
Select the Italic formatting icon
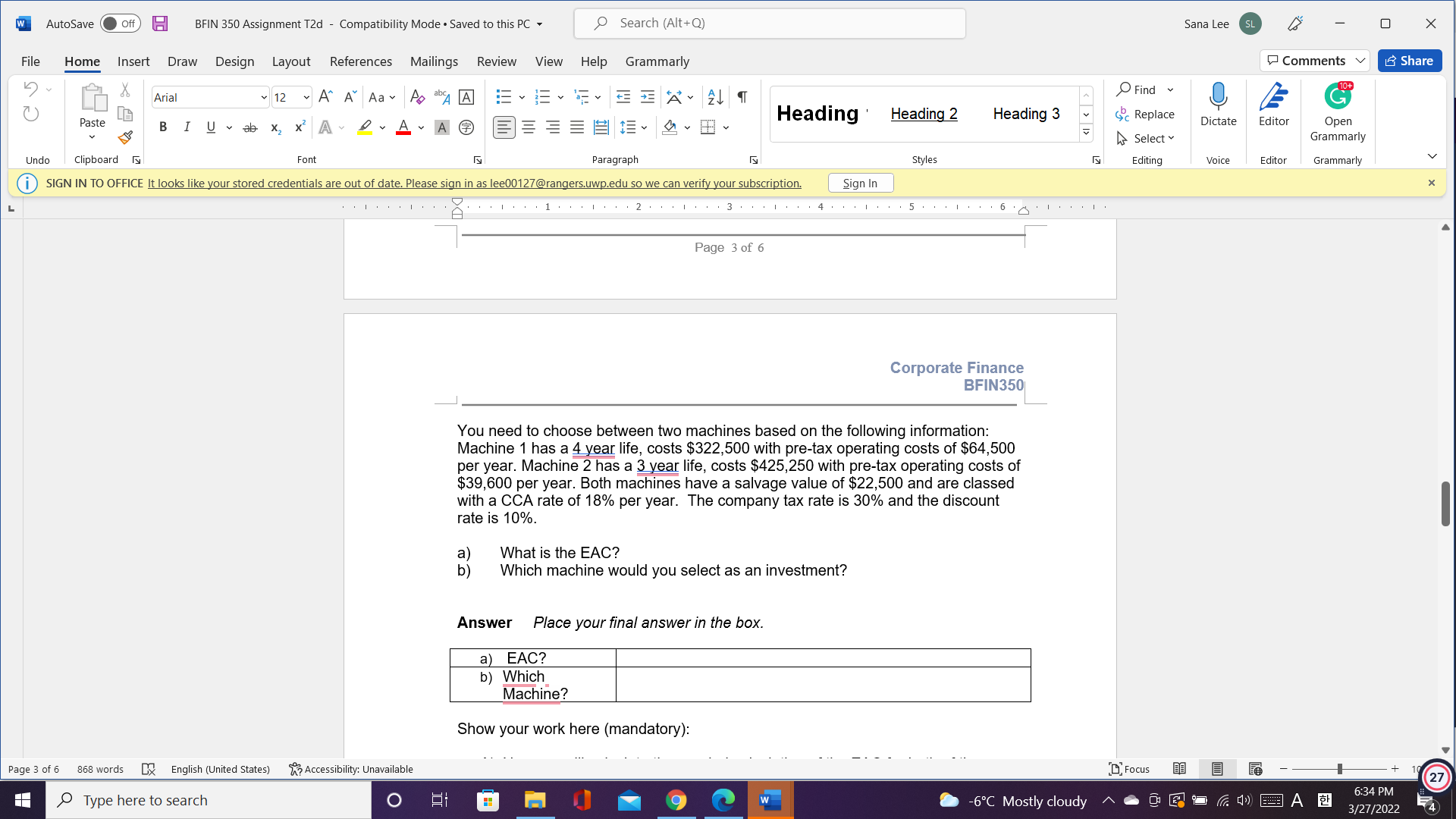[187, 127]
